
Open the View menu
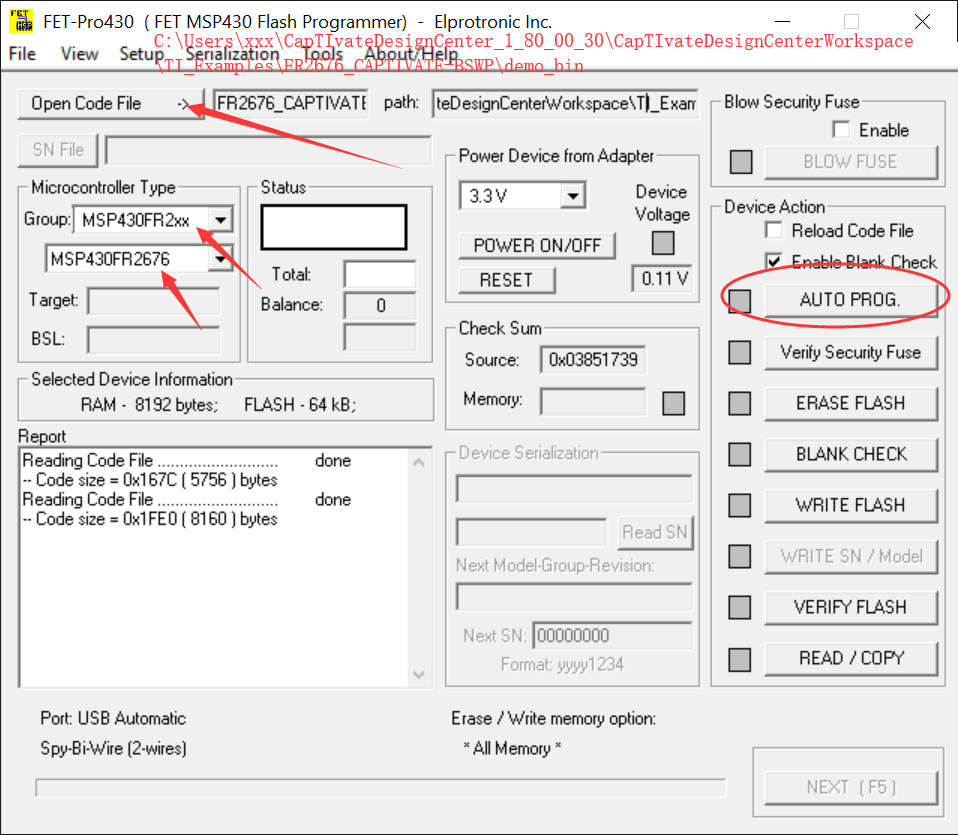79,54
